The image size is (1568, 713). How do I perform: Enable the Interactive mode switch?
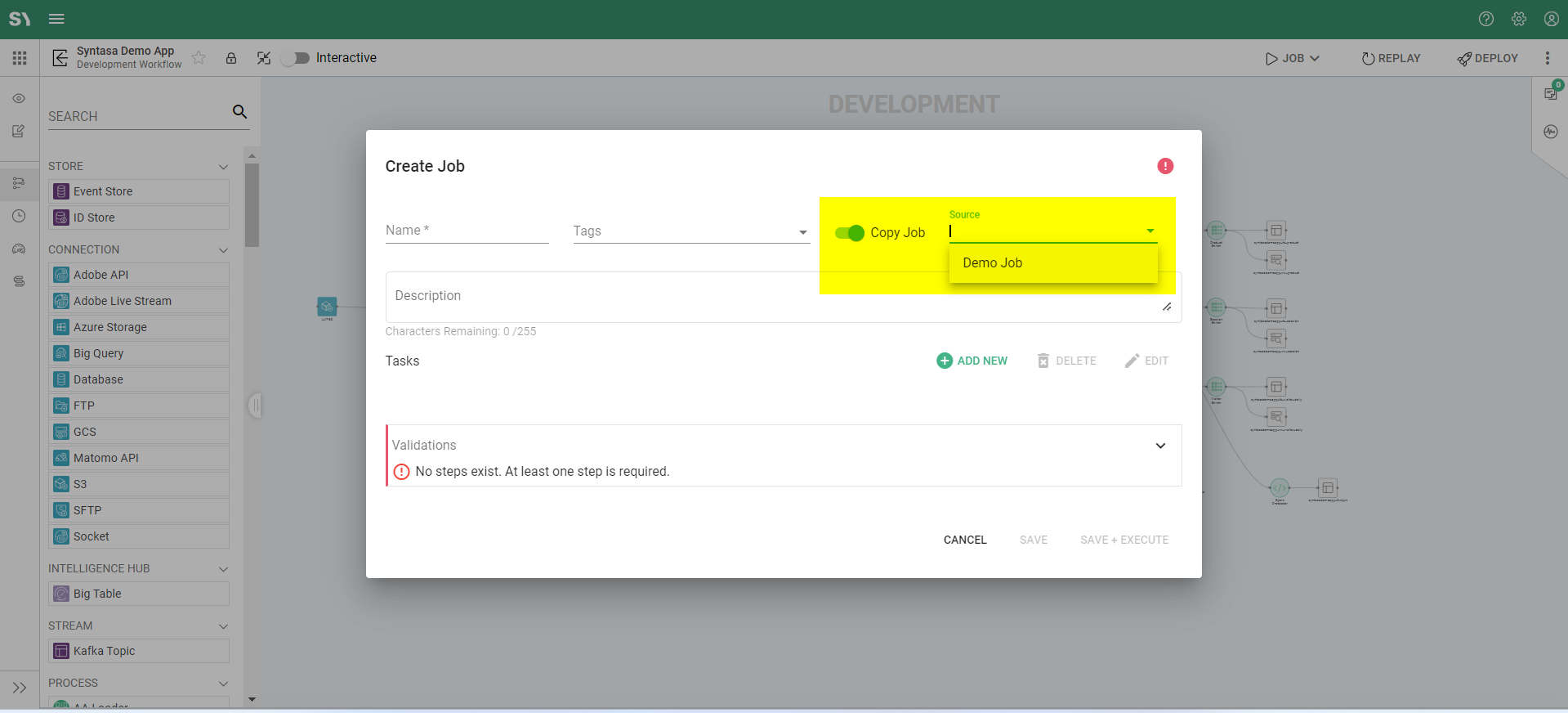point(296,58)
